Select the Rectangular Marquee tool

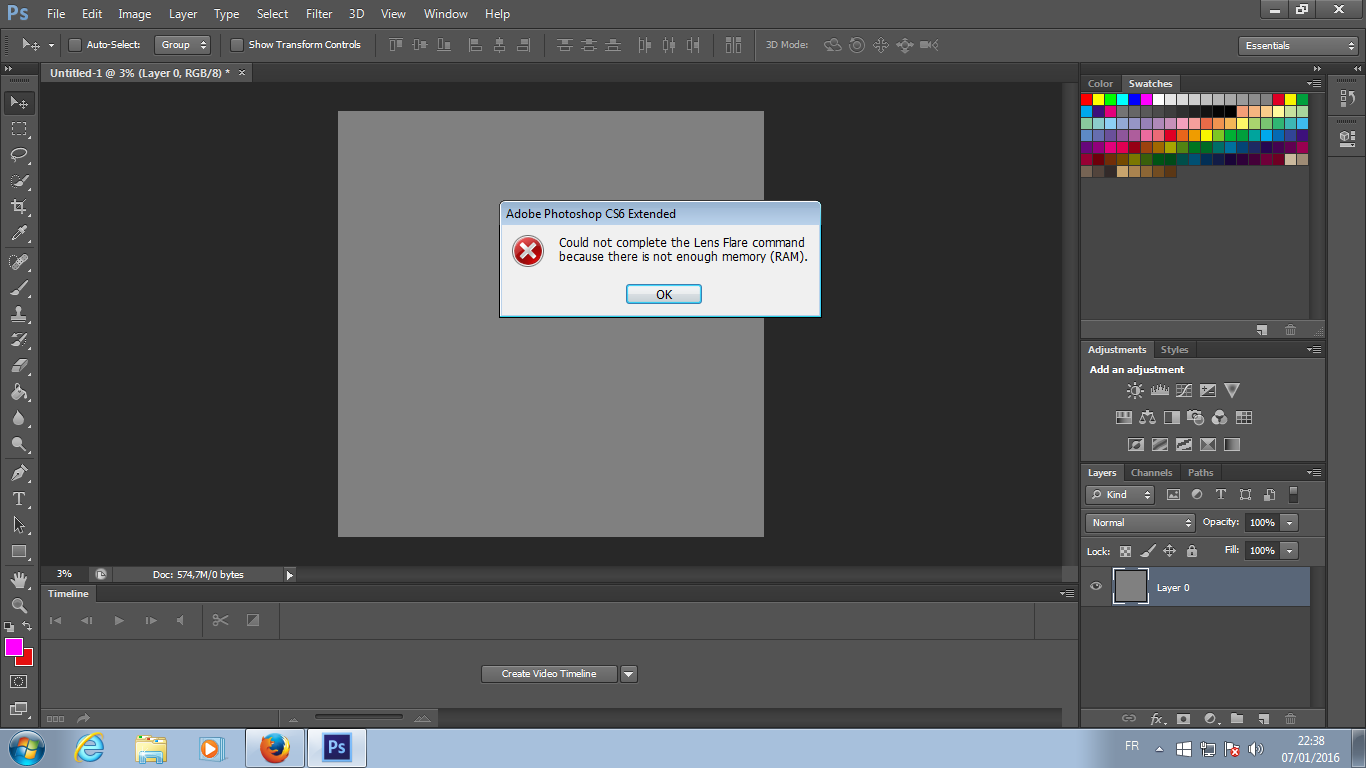pyautogui.click(x=19, y=129)
